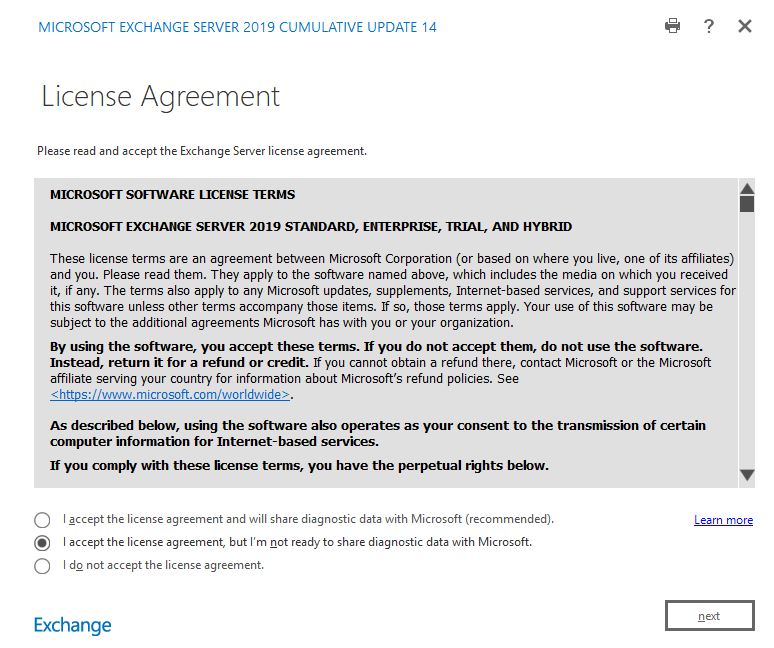The width and height of the screenshot is (774, 648).
Task: Select accept and share diagnostic data option
Action: click(42, 520)
